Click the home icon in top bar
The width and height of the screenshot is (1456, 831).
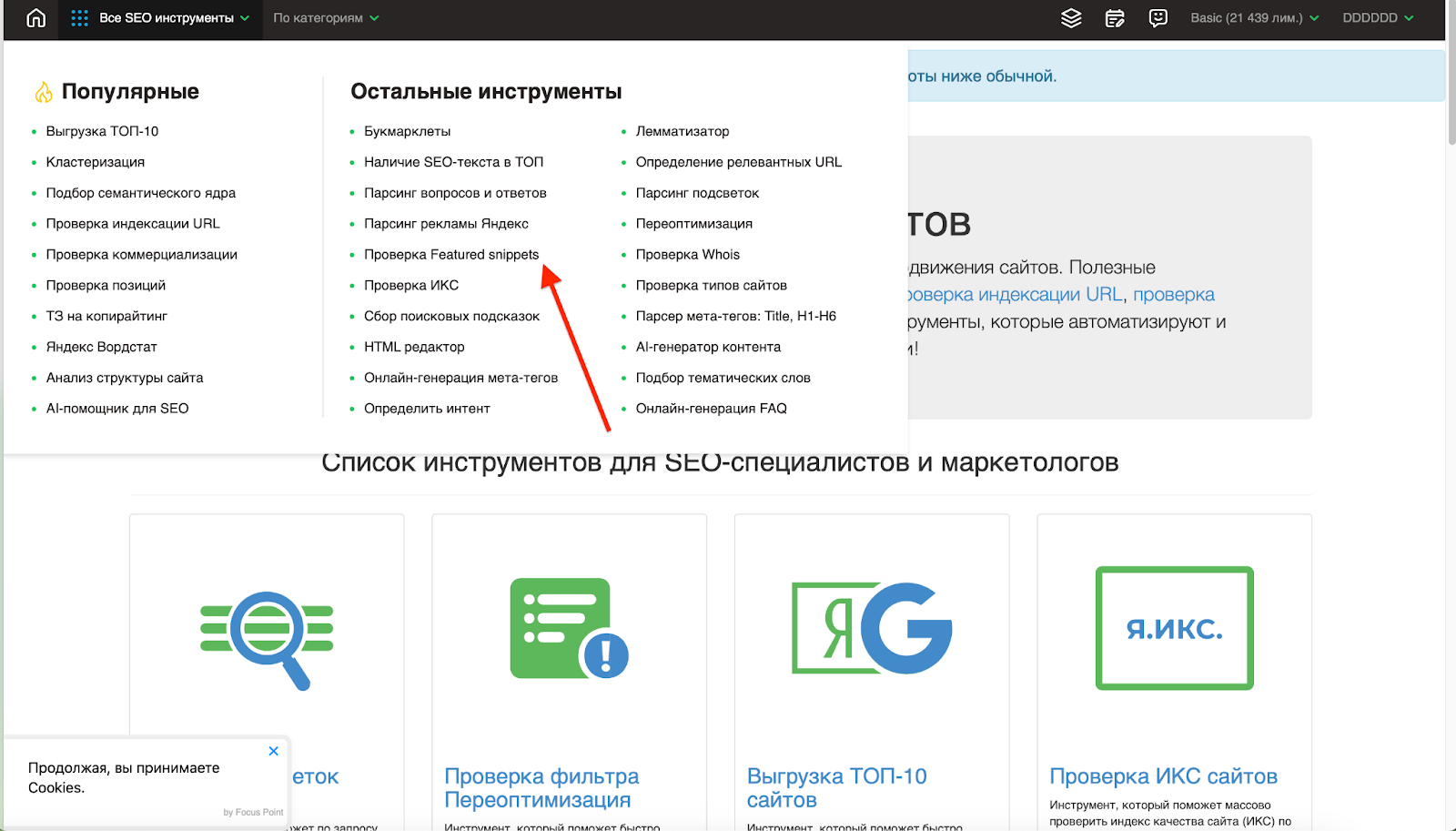[35, 18]
